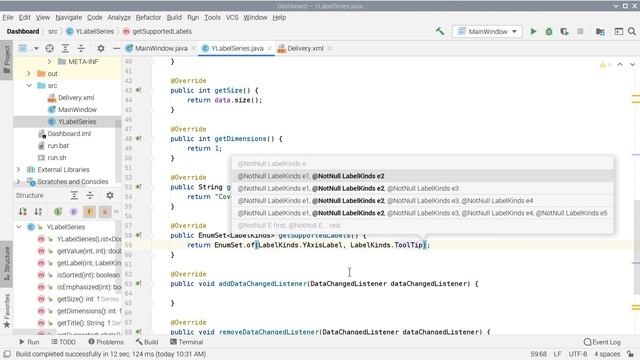Open Project panel gear options
The image size is (640, 360).
pyautogui.click(x=100, y=48)
